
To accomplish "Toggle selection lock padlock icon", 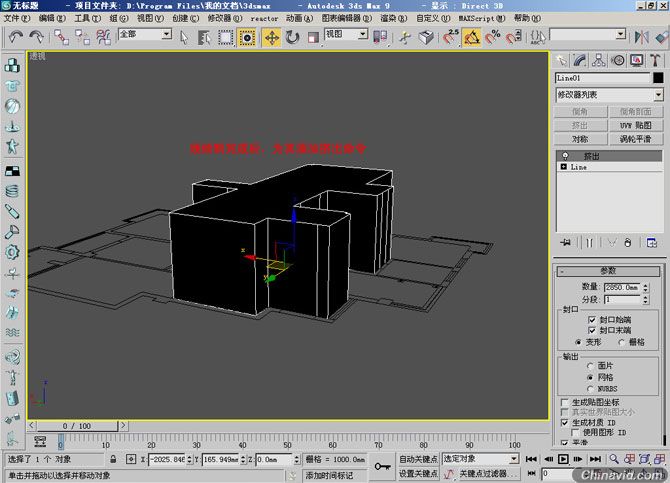I will coord(113,459).
